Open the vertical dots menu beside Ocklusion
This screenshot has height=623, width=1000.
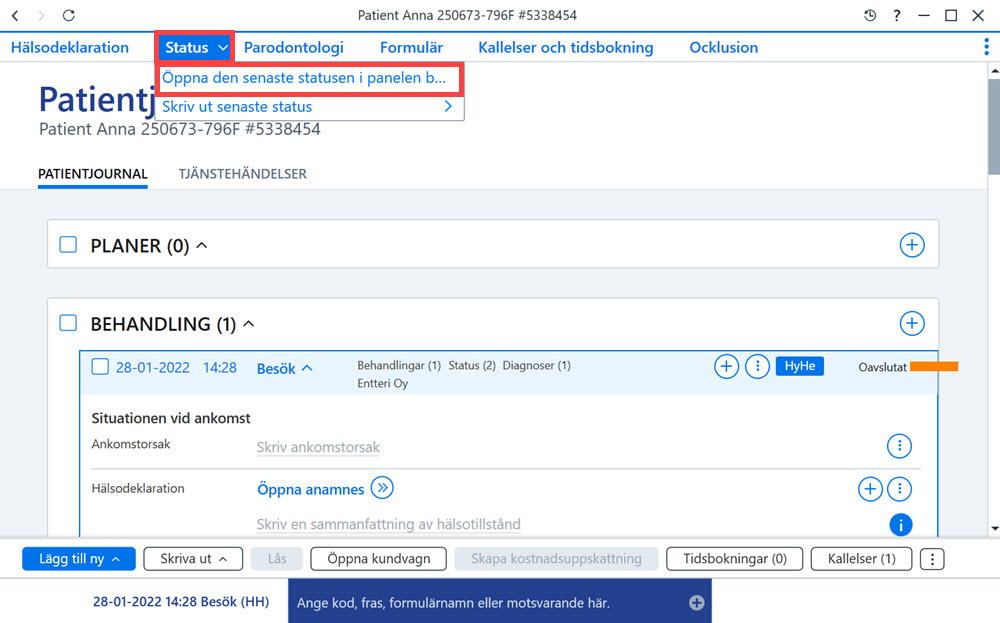pos(986,47)
